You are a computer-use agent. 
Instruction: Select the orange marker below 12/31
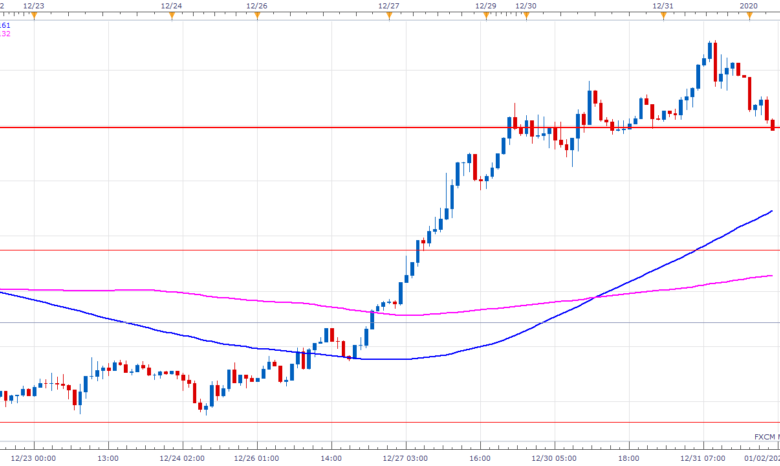point(663,16)
